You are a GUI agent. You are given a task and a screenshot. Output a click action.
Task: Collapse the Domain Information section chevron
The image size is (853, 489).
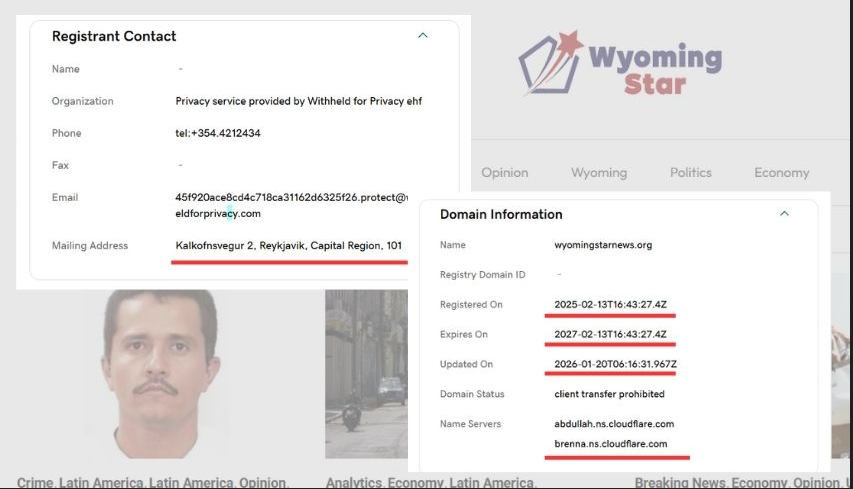coord(784,214)
